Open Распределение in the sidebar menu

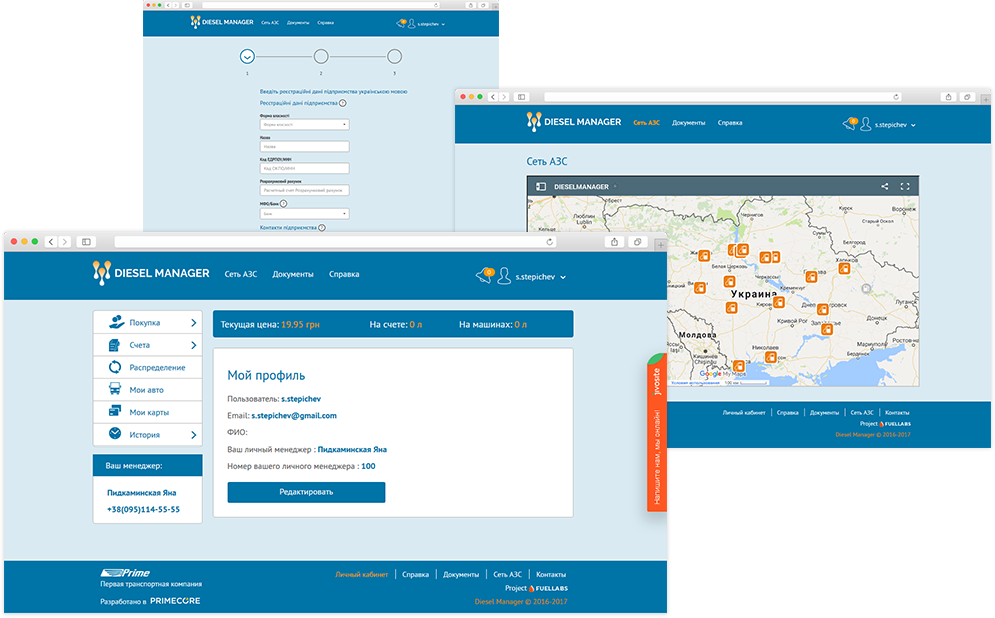point(147,367)
